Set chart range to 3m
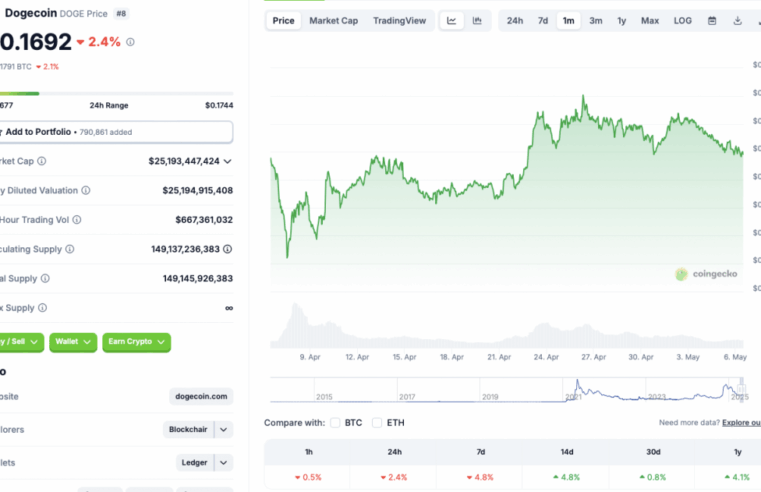Screen dimensions: 761x492 (x=596, y=20)
